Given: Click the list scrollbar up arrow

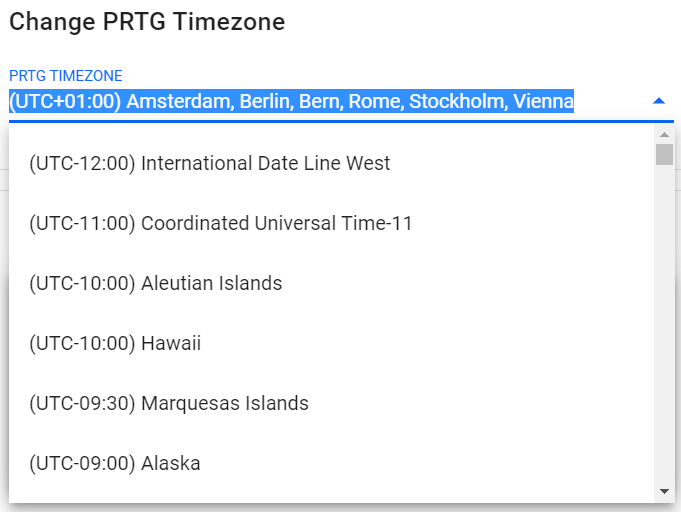Looking at the screenshot, I should [664, 134].
